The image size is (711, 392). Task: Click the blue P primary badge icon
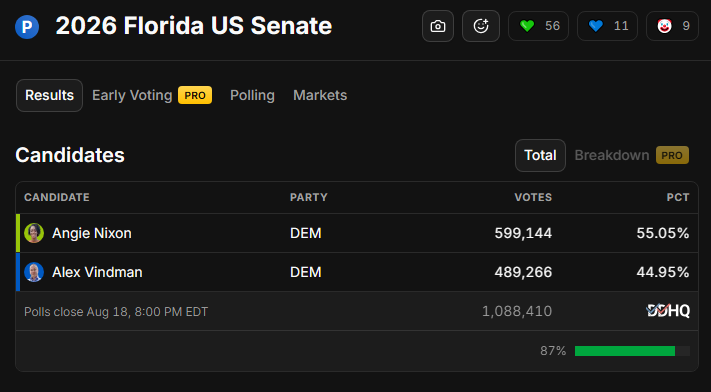[27, 27]
